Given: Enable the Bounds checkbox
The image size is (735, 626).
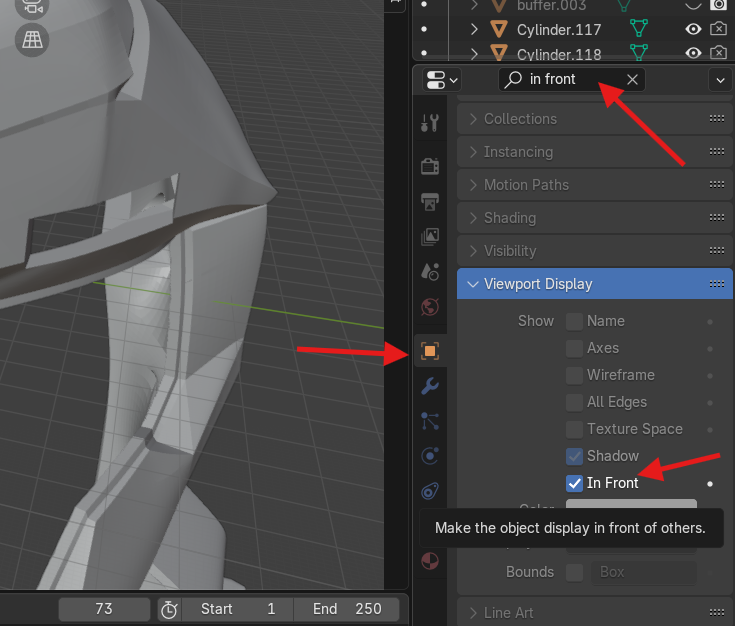Looking at the screenshot, I should coord(574,573).
